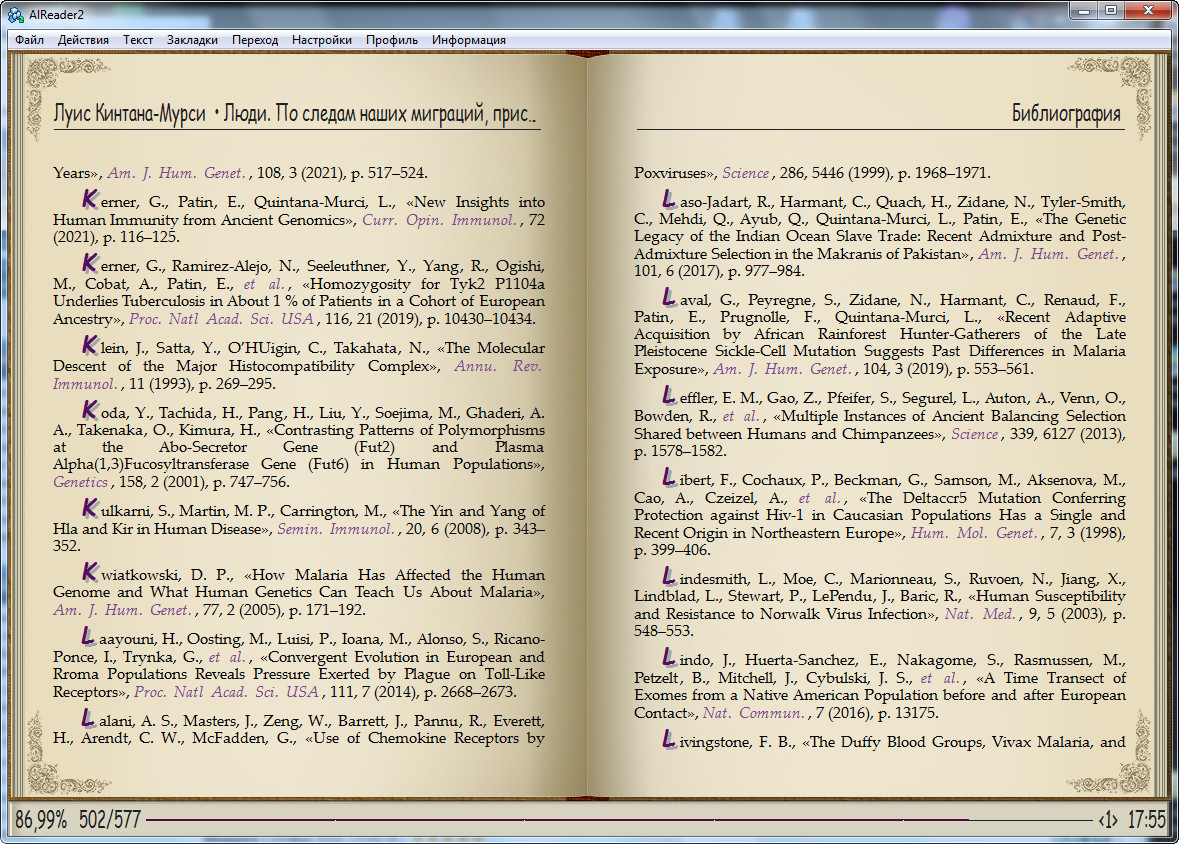Screen dimensions: 1179x844
Task: Click the reading progress bar in status bar
Action: click(x=620, y=821)
